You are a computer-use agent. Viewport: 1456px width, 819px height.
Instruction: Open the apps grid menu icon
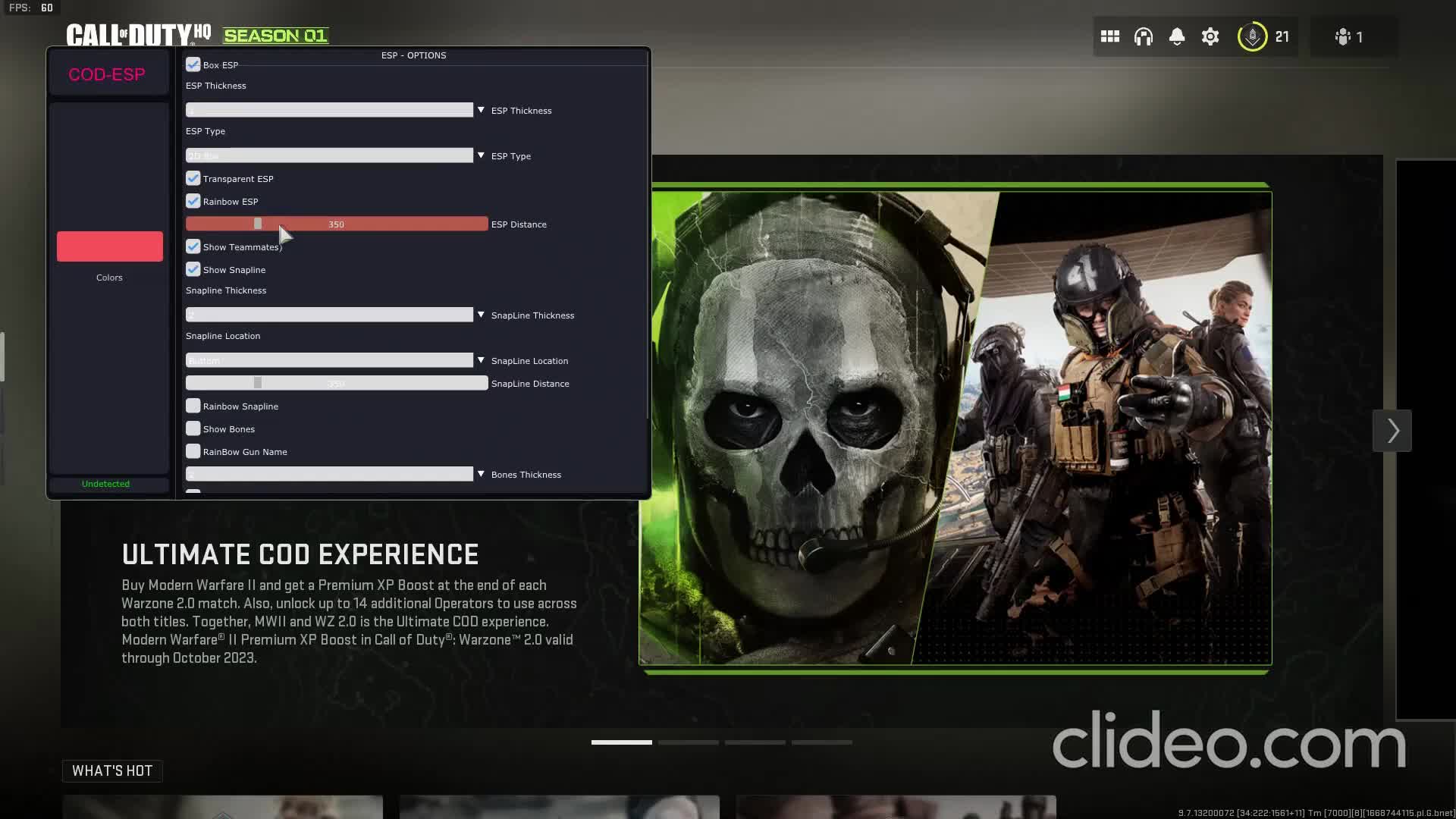(x=1110, y=36)
